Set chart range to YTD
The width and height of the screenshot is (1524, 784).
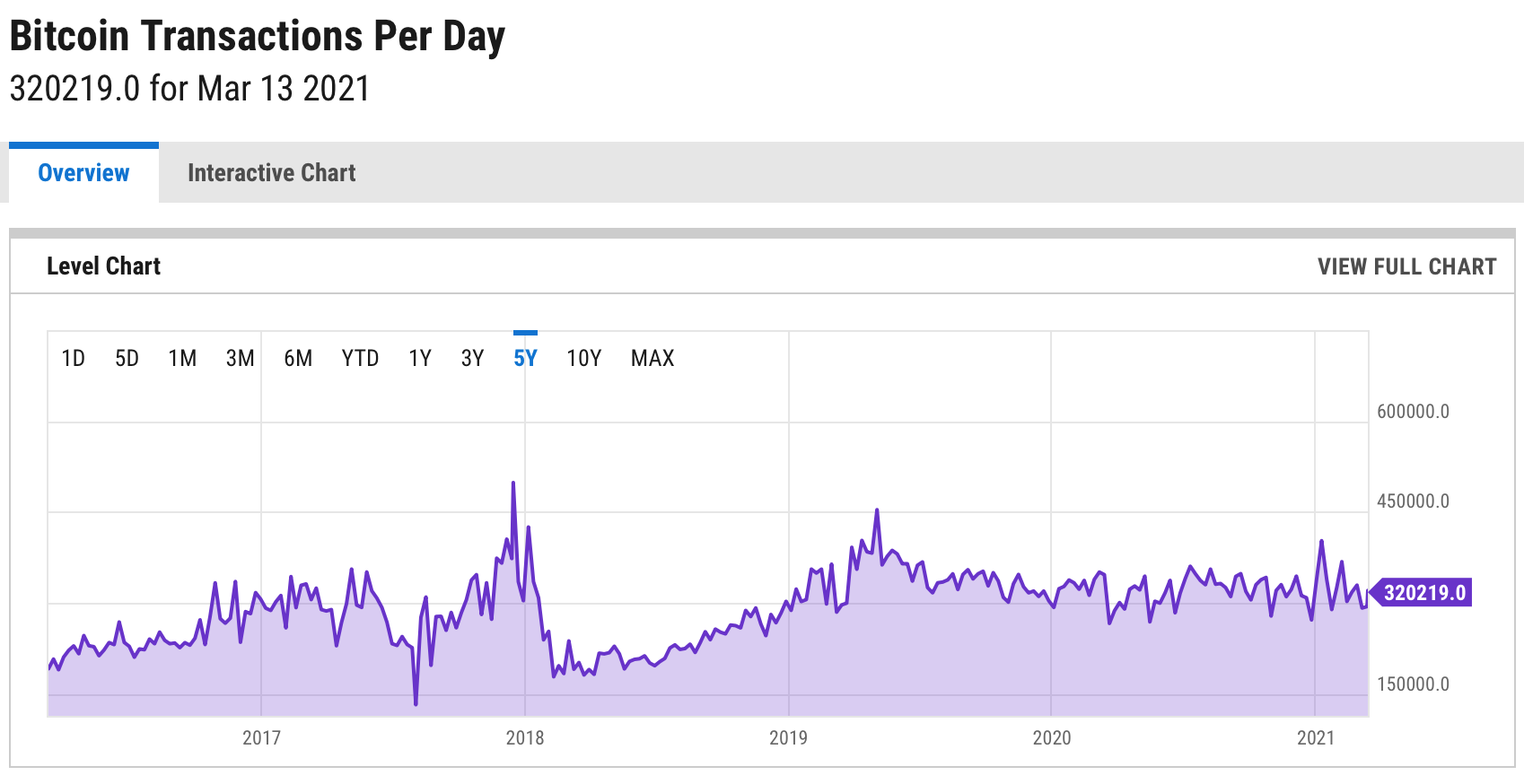pos(360,359)
